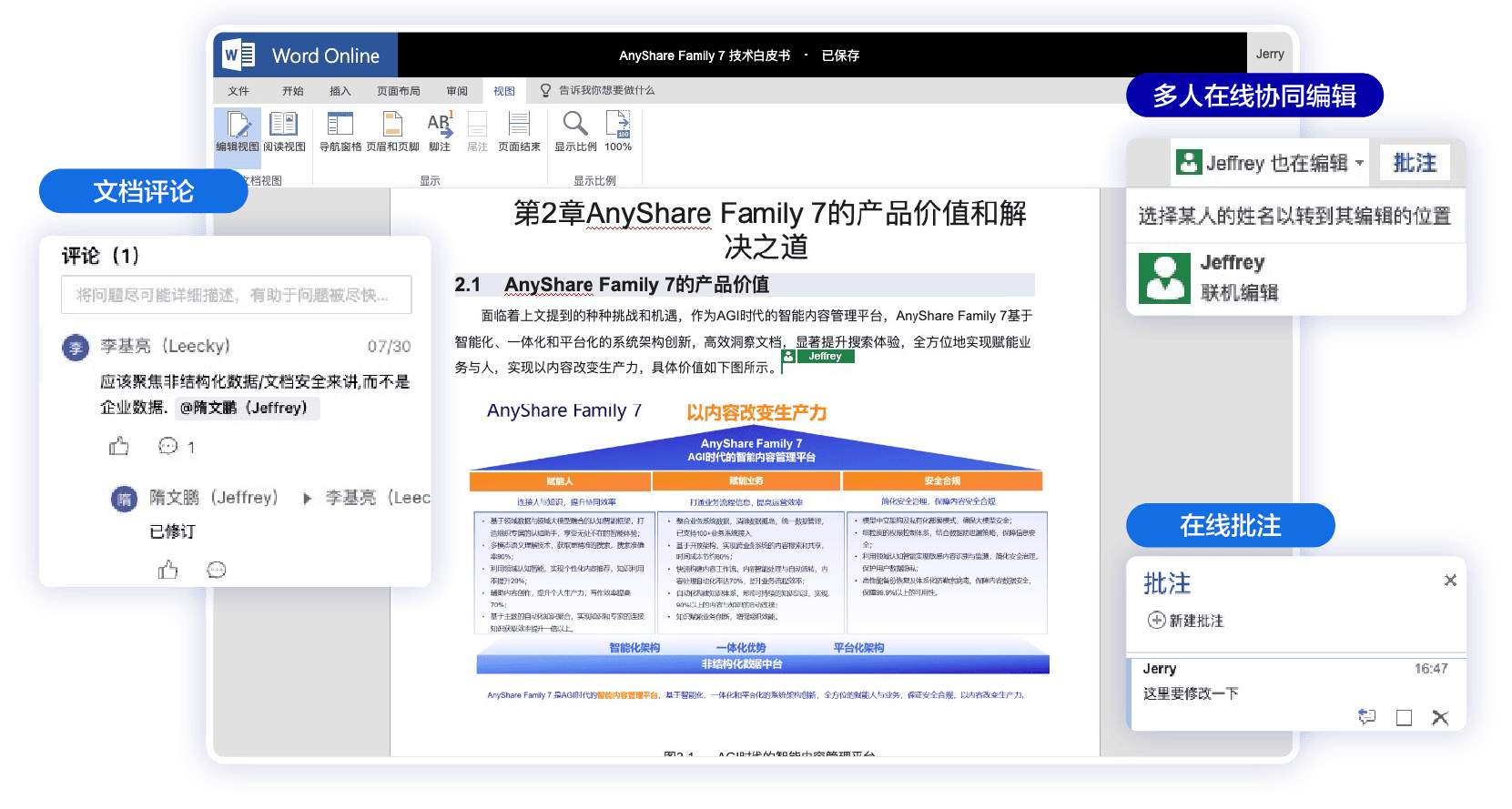Mark Jerry's annotation as done checkbox
This screenshot has width=1512, height=809.
point(1404,718)
